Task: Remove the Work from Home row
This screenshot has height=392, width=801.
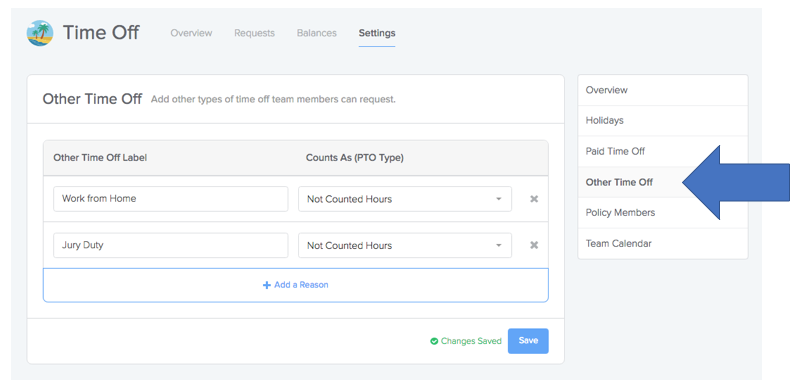Action: click(x=534, y=199)
